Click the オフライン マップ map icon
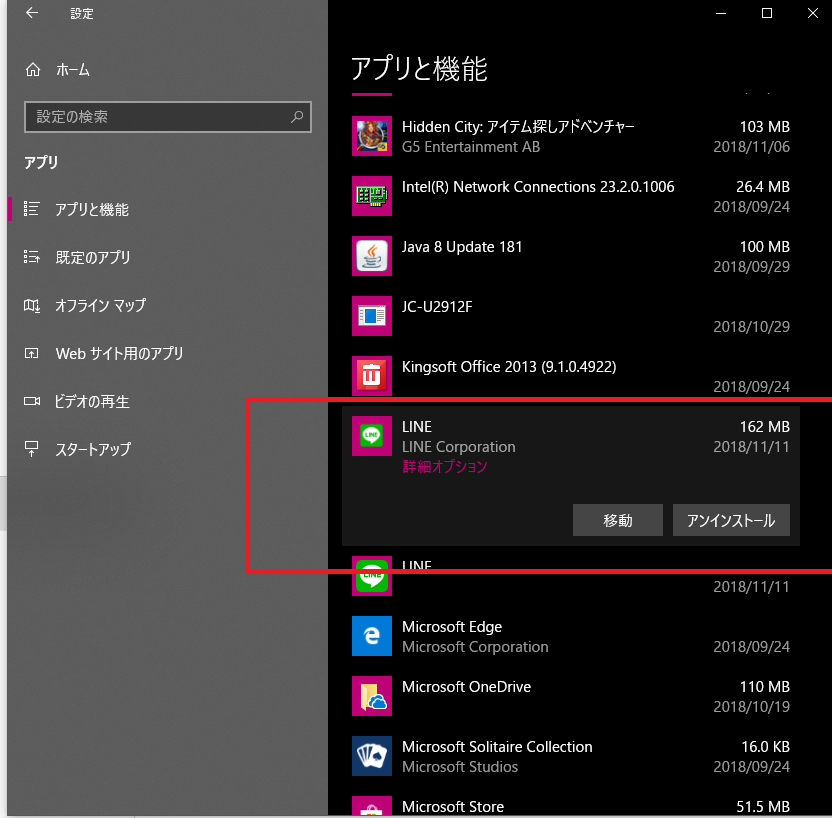 (32, 306)
